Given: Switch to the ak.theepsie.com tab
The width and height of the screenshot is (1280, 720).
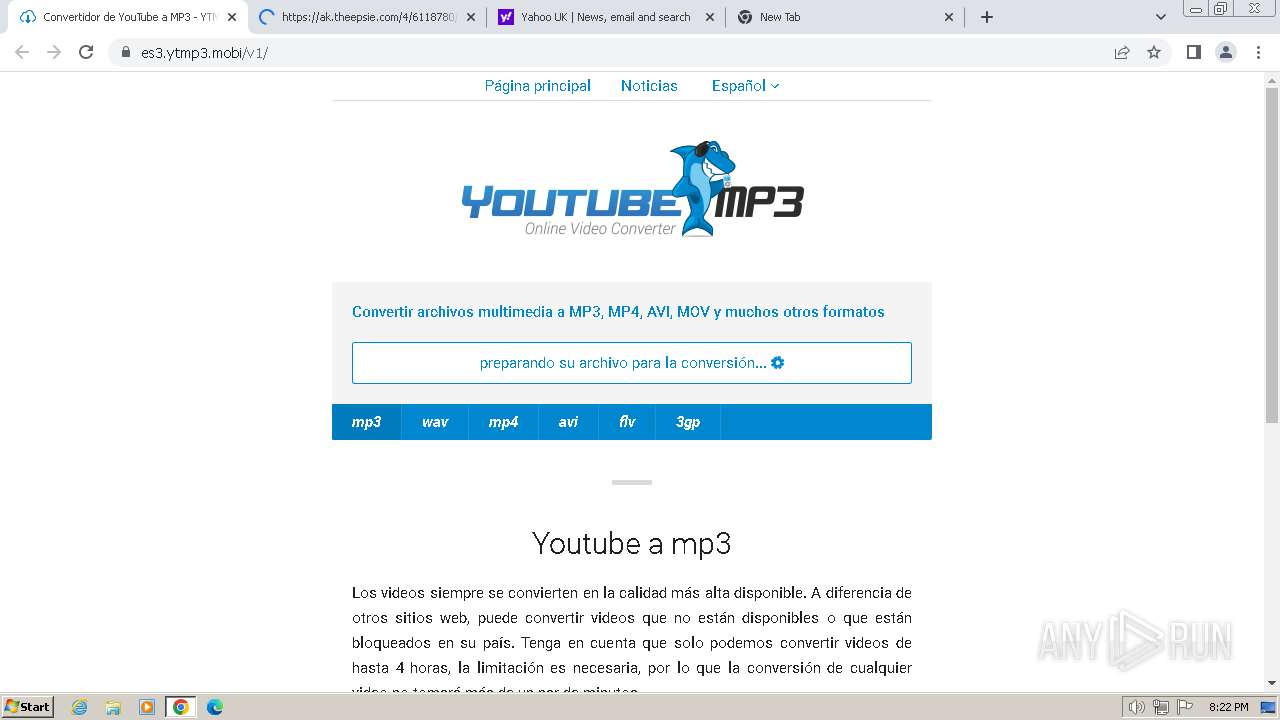Looking at the screenshot, I should pyautogui.click(x=366, y=17).
